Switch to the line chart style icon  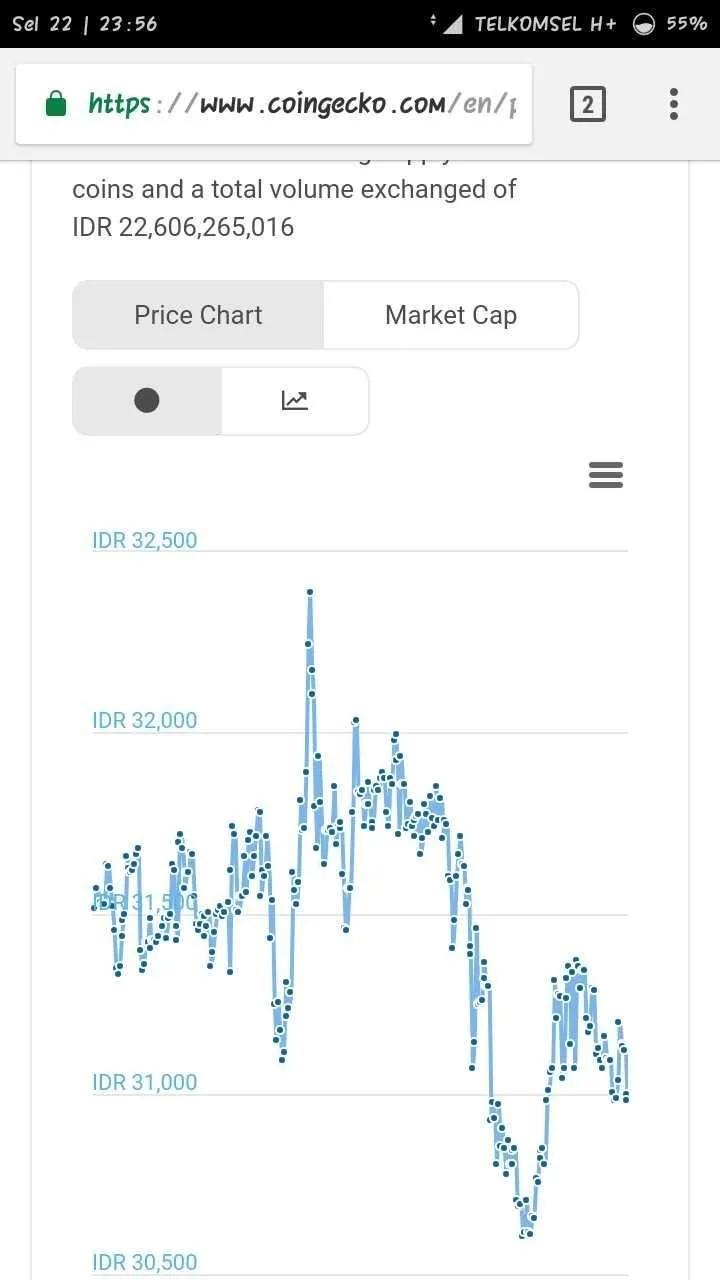[295, 401]
